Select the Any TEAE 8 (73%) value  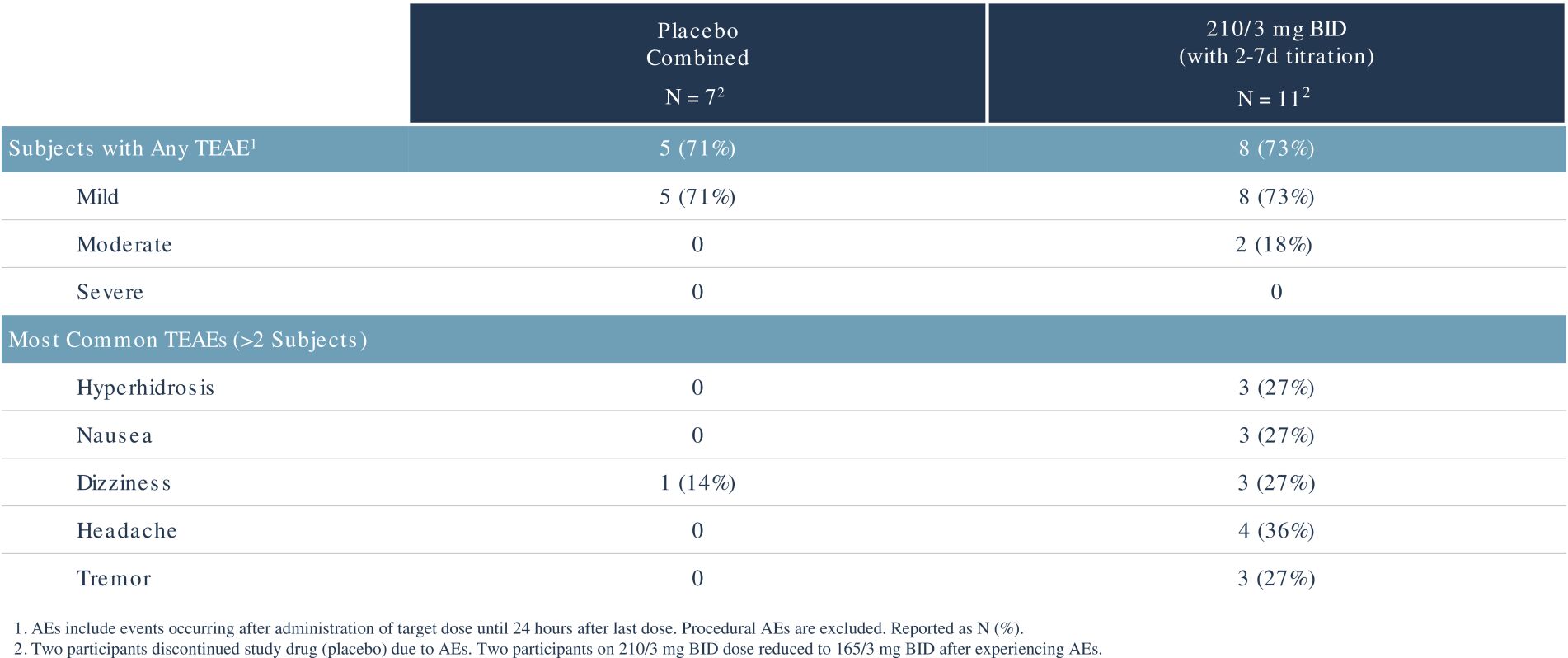[1275, 148]
